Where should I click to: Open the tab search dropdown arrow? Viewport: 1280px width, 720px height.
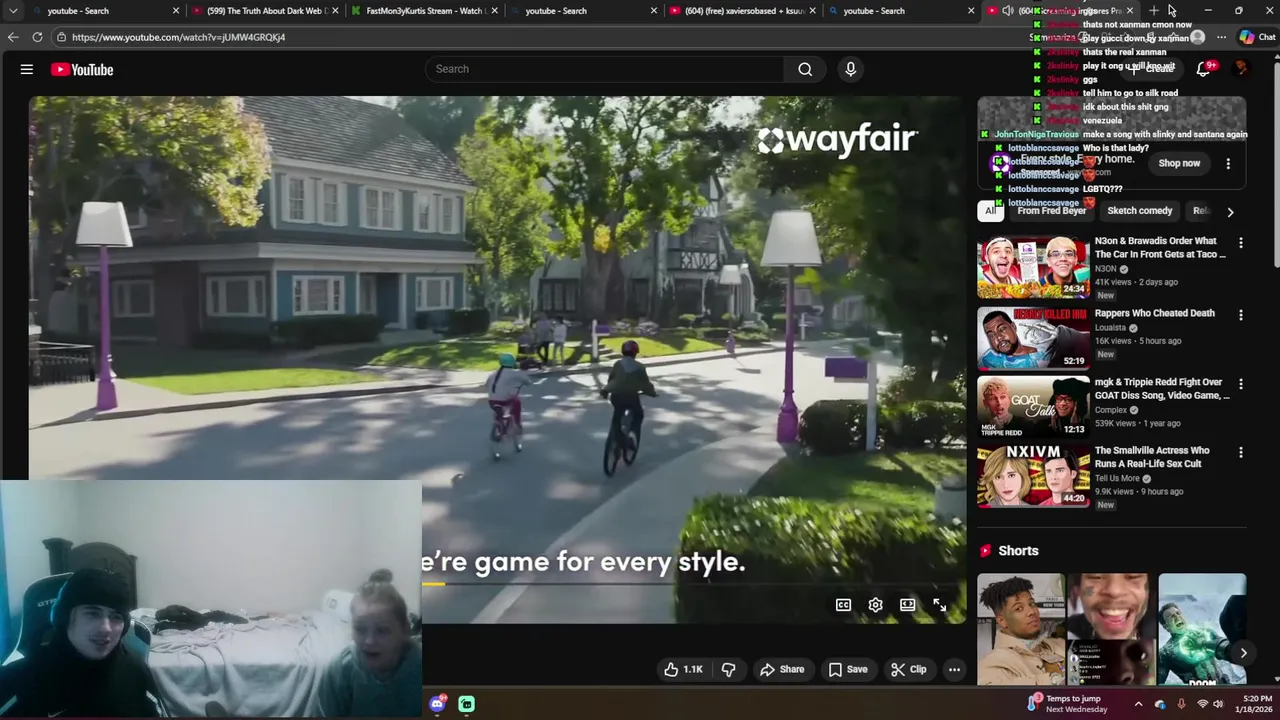[x=13, y=11]
